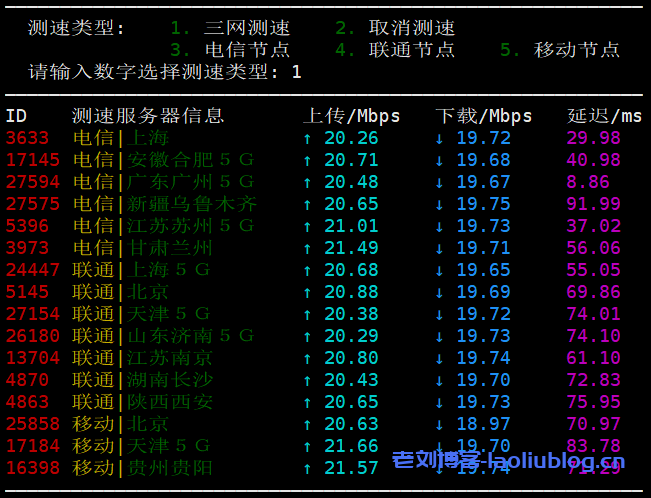The height and width of the screenshot is (498, 651).
Task: Click the typed input value 1
Action: click(296, 72)
